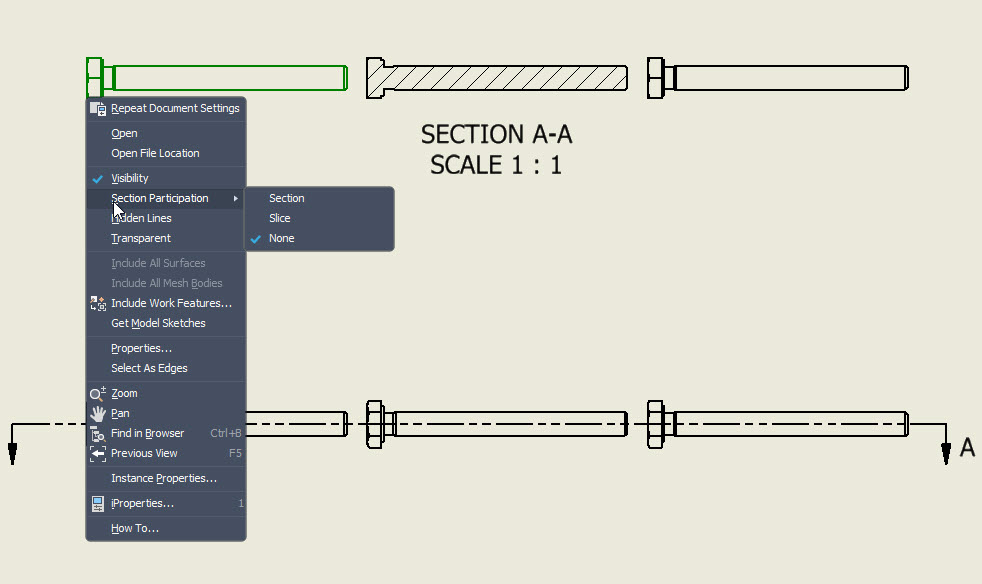
Task: Click the Zoom magnifier icon
Action: [98, 394]
